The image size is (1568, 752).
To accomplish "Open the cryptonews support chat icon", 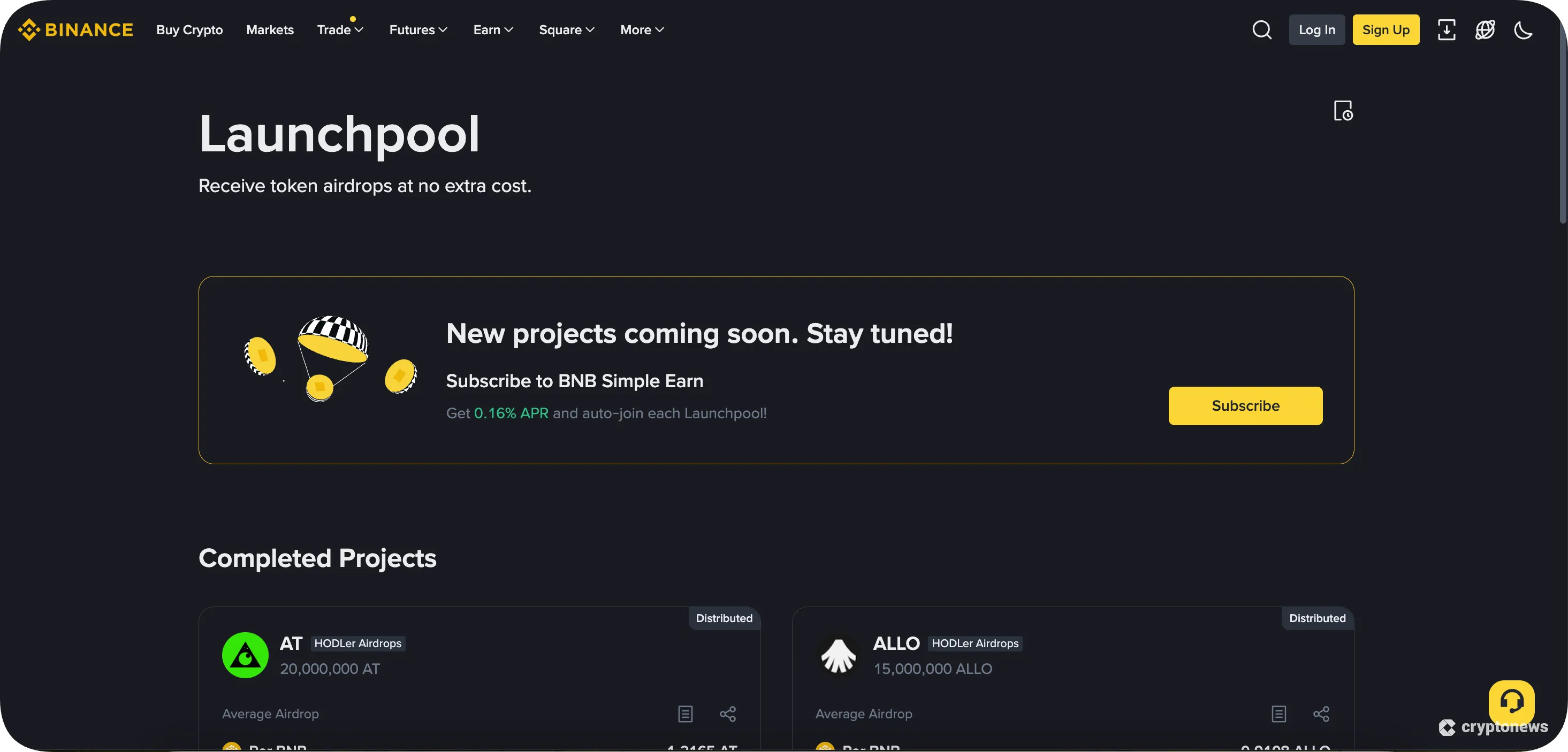I will click(x=1512, y=703).
